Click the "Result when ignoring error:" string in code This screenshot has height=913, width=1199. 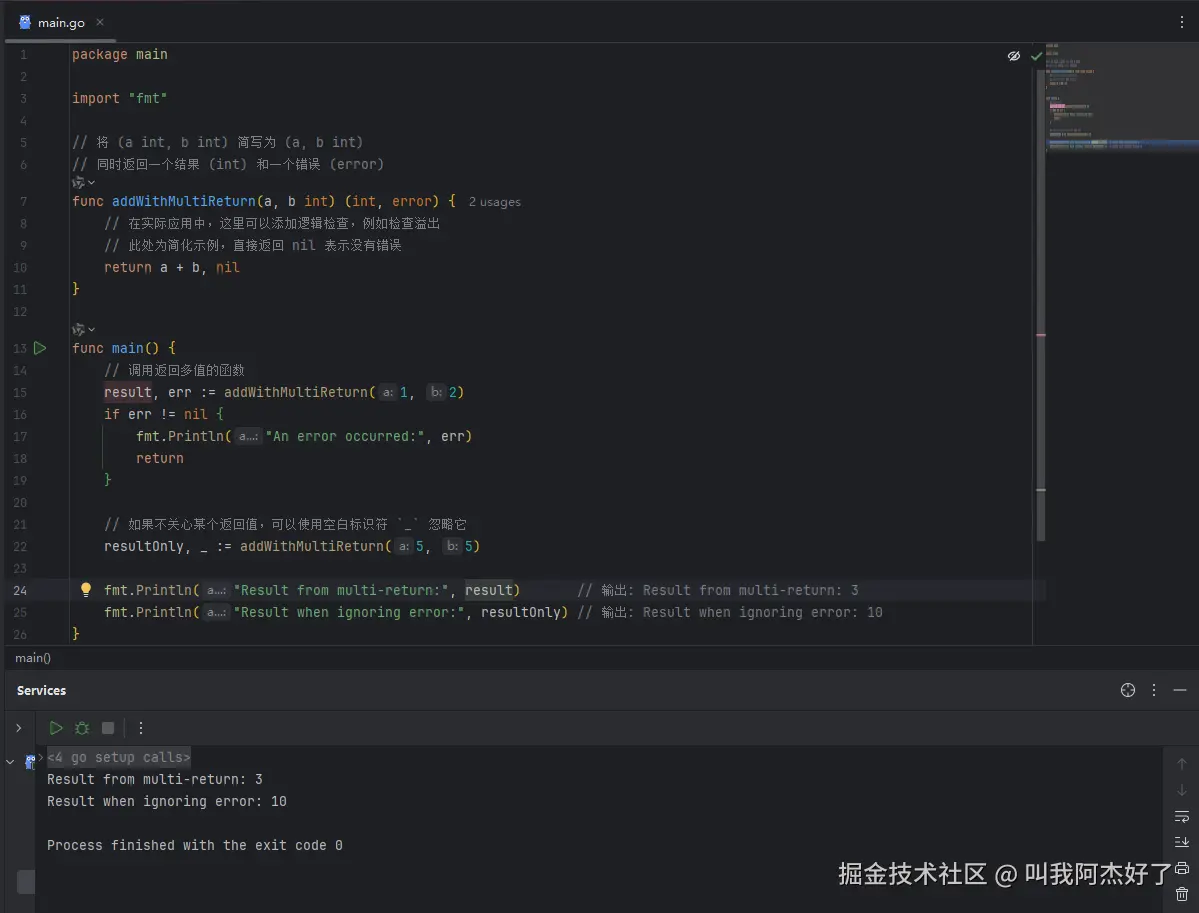[x=349, y=612]
